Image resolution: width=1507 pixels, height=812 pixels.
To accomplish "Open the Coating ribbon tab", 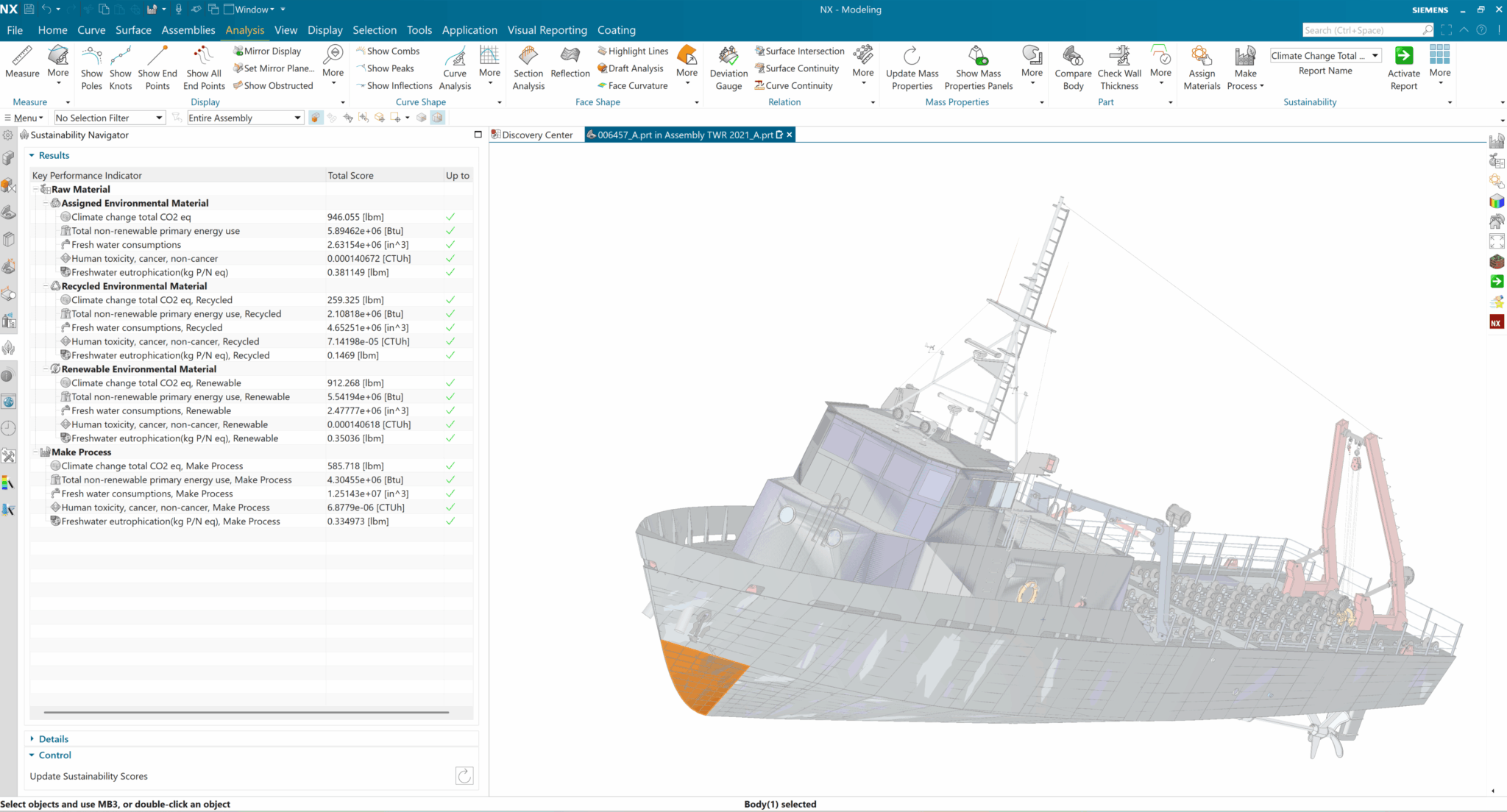I will pos(616,30).
